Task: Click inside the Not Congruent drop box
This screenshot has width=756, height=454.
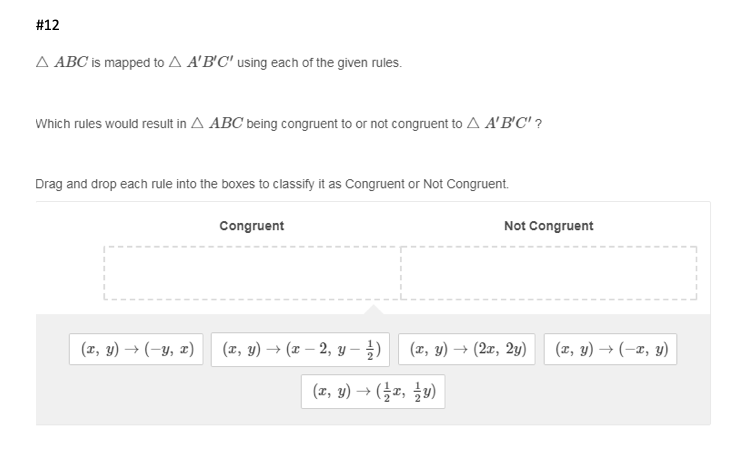Action: click(x=548, y=272)
